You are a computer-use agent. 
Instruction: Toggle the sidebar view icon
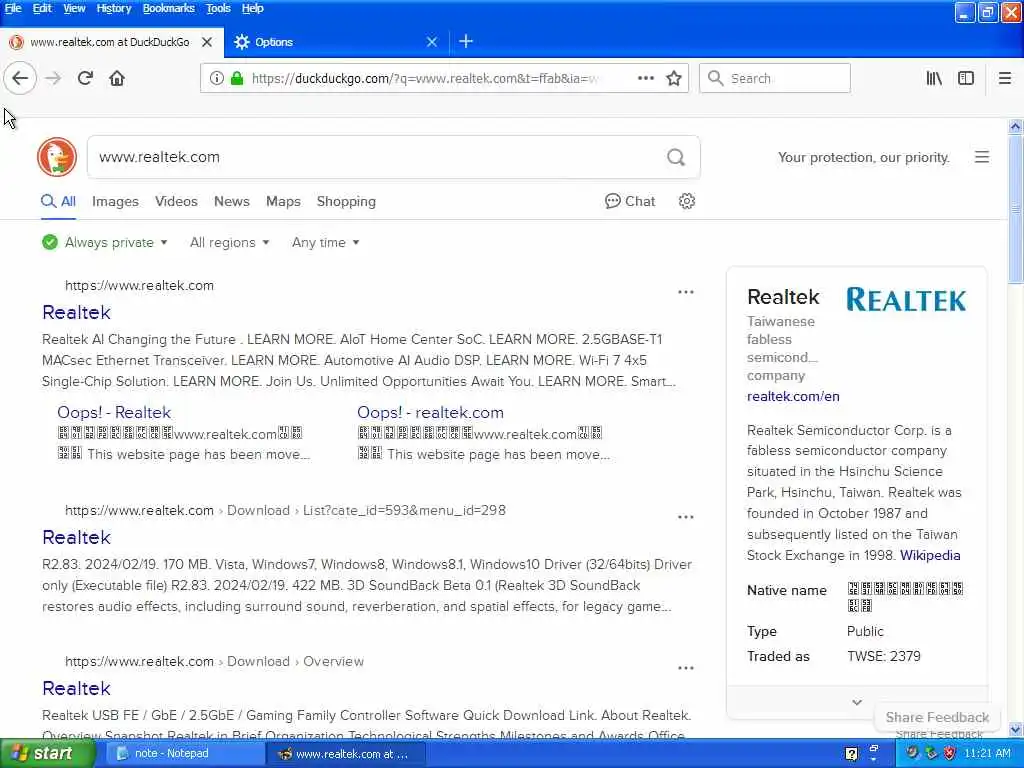(x=966, y=78)
